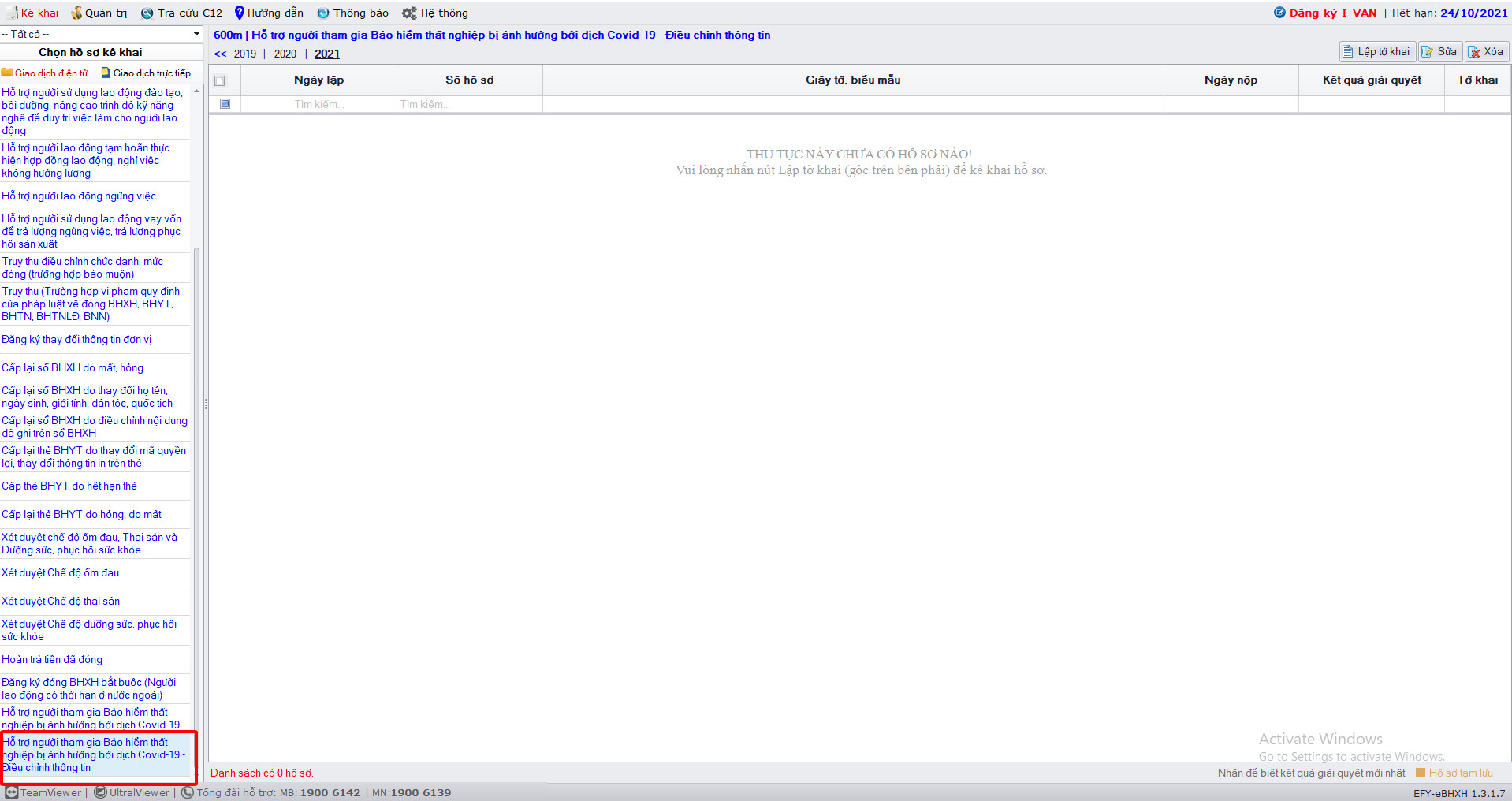Switch to Giao dịch trực tiếp tab
Image resolution: width=1512 pixels, height=801 pixels.
tap(146, 73)
